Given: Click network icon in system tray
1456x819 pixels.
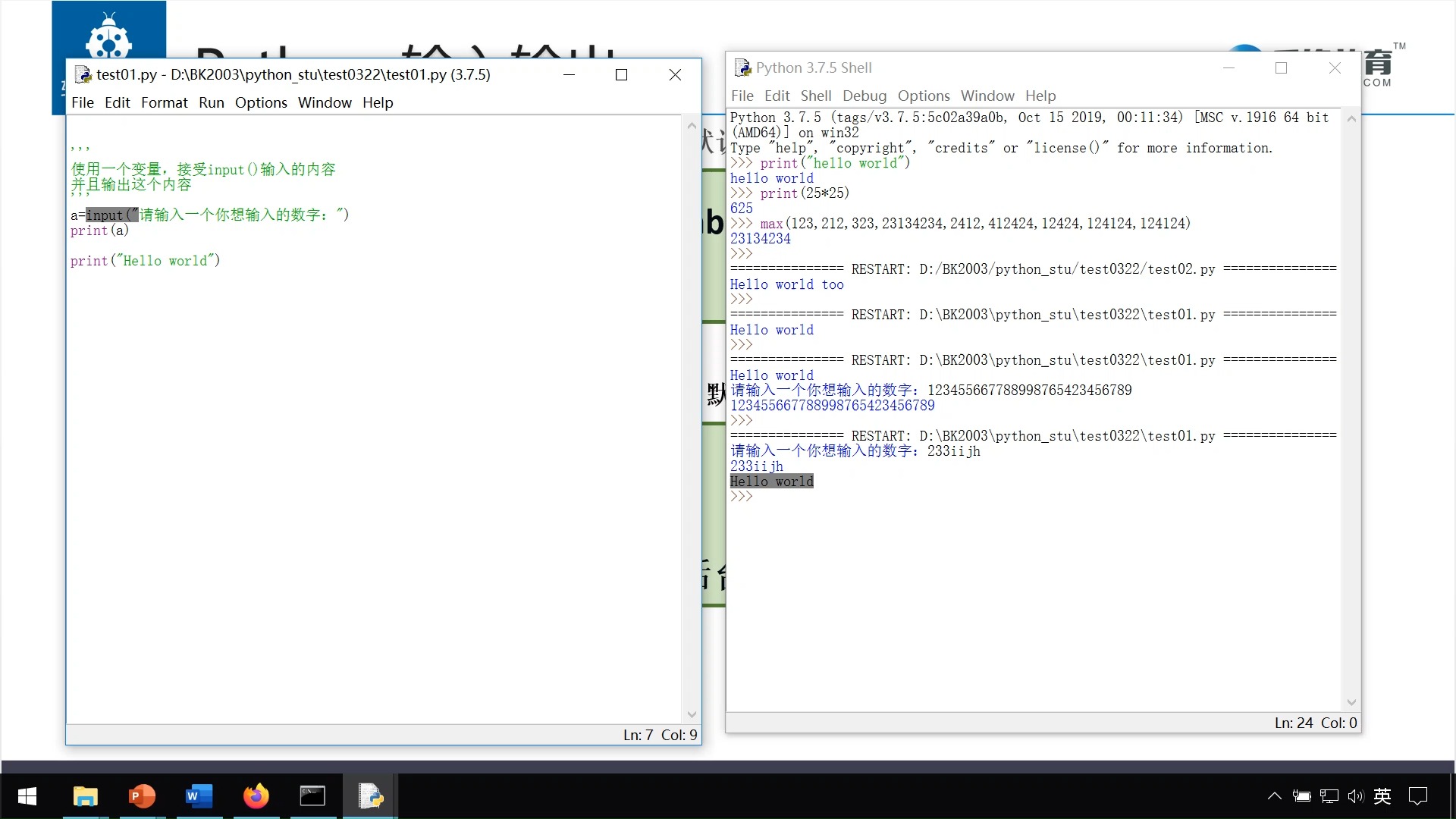Looking at the screenshot, I should [x=1329, y=796].
